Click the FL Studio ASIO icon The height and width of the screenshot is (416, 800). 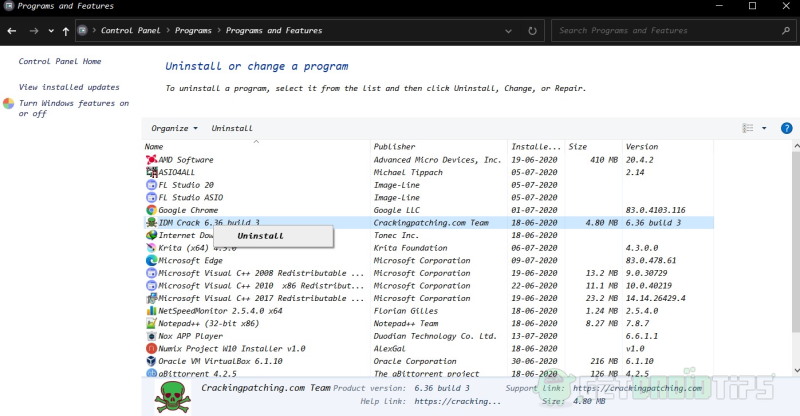151,197
